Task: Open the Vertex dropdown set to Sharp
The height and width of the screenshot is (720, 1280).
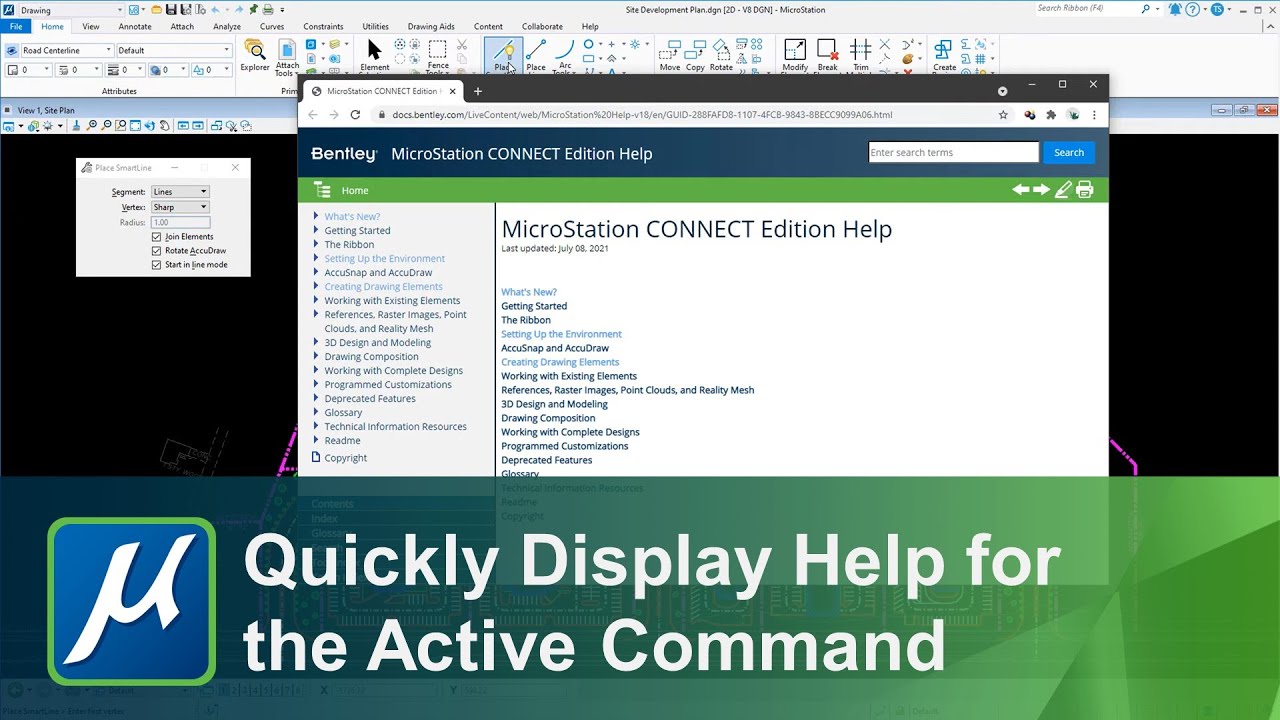Action: [x=180, y=207]
